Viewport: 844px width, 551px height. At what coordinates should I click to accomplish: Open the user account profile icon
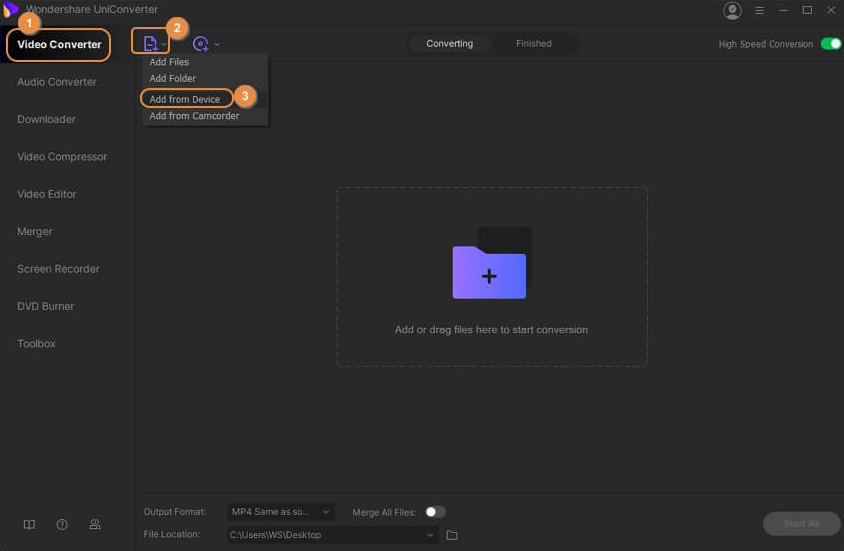tap(732, 11)
